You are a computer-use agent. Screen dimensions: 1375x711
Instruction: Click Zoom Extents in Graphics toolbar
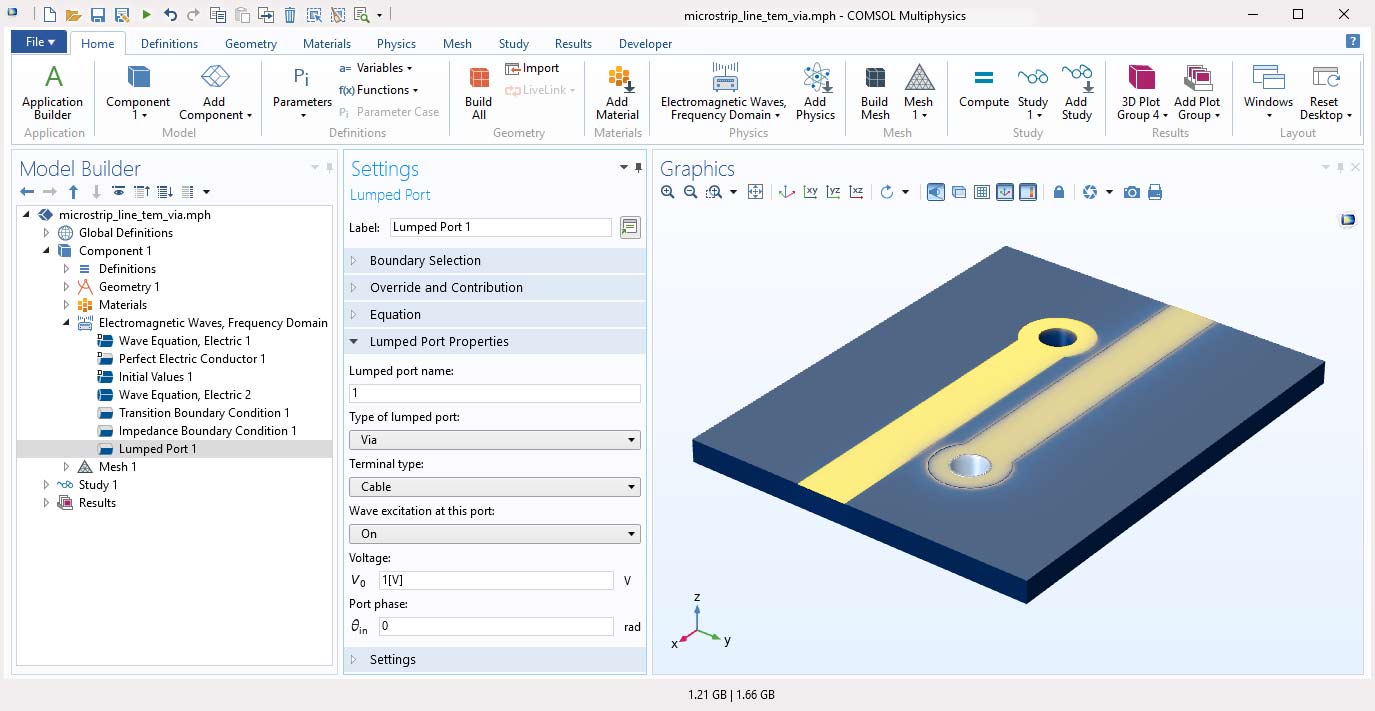pyautogui.click(x=755, y=192)
